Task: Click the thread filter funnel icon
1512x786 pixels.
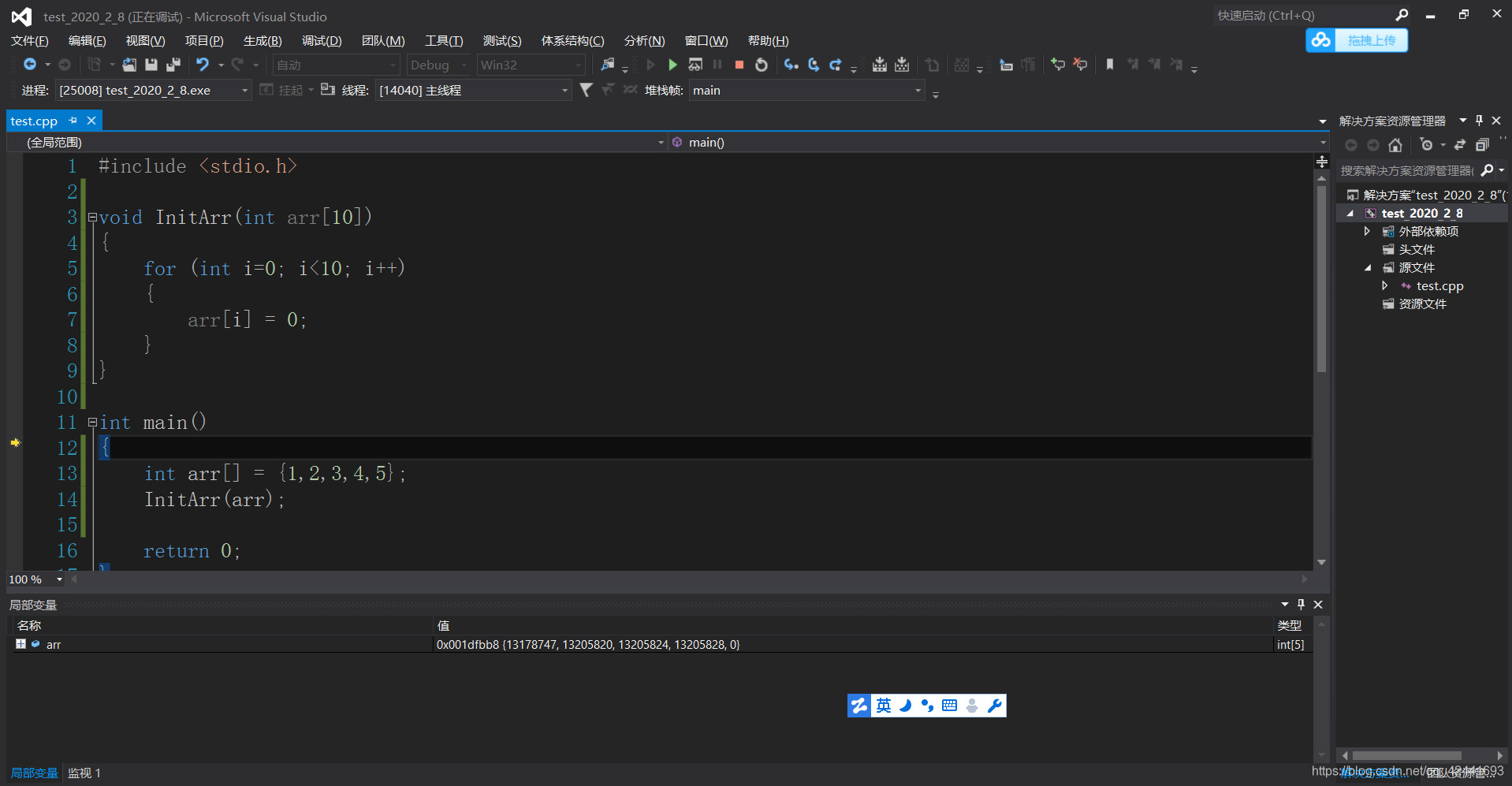Action: point(586,90)
